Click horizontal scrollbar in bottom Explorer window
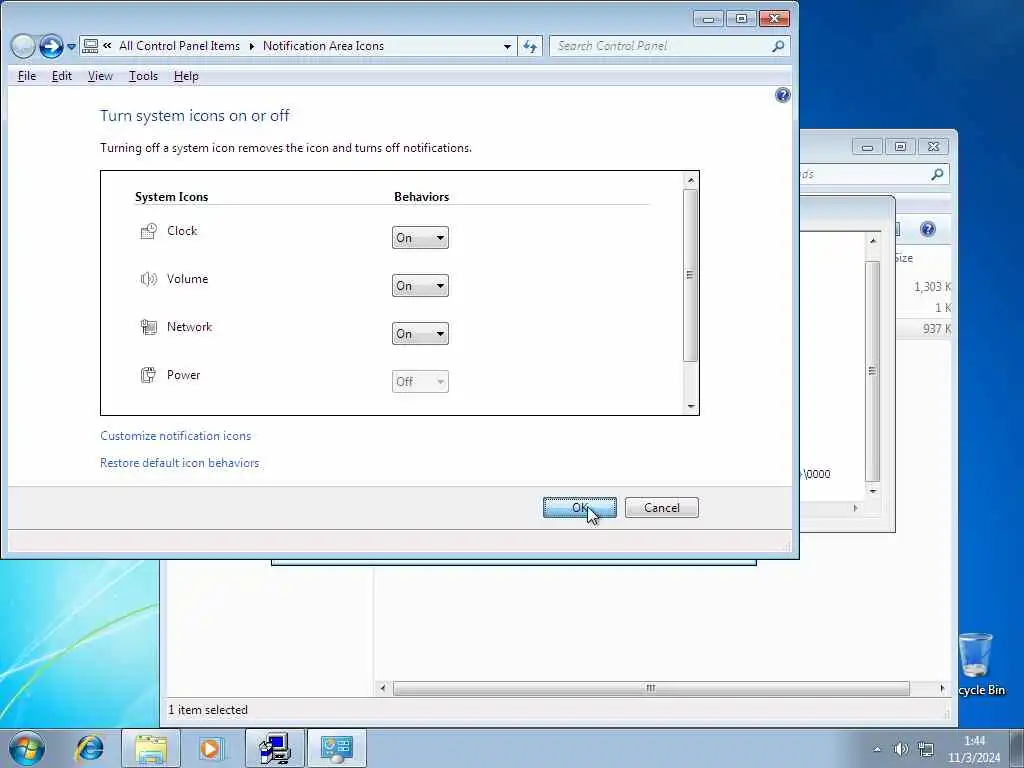This screenshot has height=768, width=1024. (x=651, y=688)
